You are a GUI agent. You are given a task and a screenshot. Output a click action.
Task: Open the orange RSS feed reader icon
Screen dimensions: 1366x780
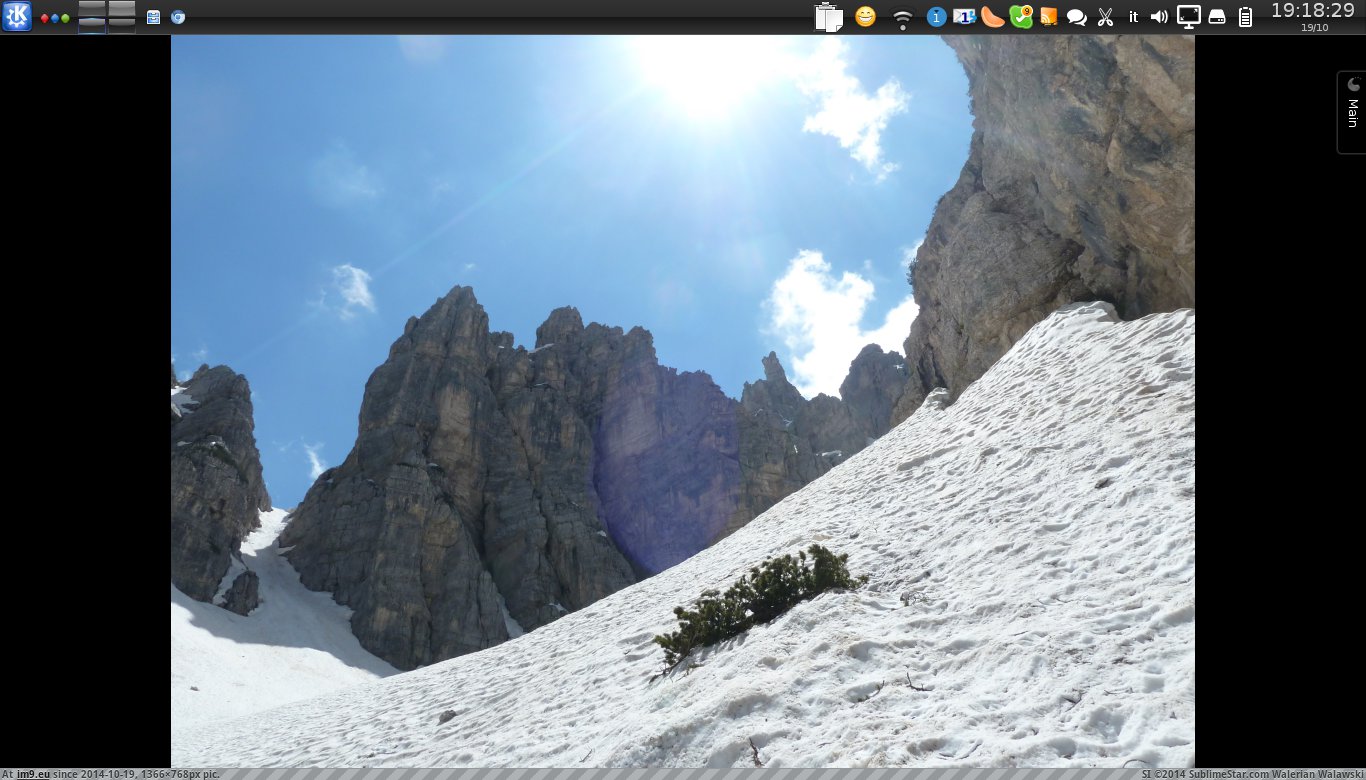click(x=1049, y=17)
